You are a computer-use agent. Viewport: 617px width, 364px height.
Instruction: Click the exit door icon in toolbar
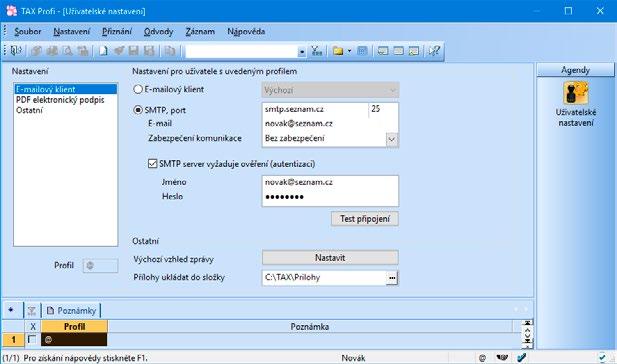[x=16, y=51]
